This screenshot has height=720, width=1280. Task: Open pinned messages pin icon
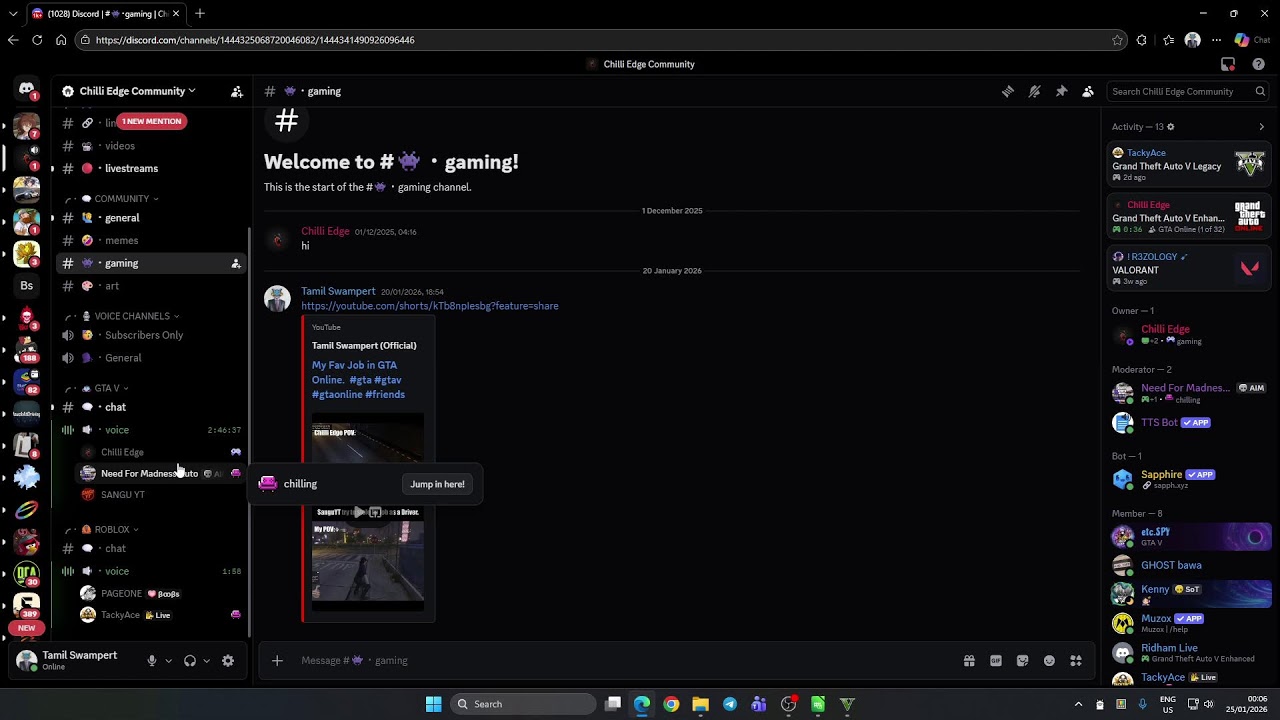click(1061, 91)
